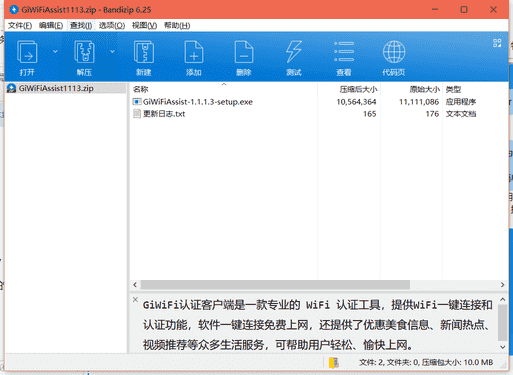Click the archive icon in the status bar
513x375 pixels.
(x=334, y=362)
